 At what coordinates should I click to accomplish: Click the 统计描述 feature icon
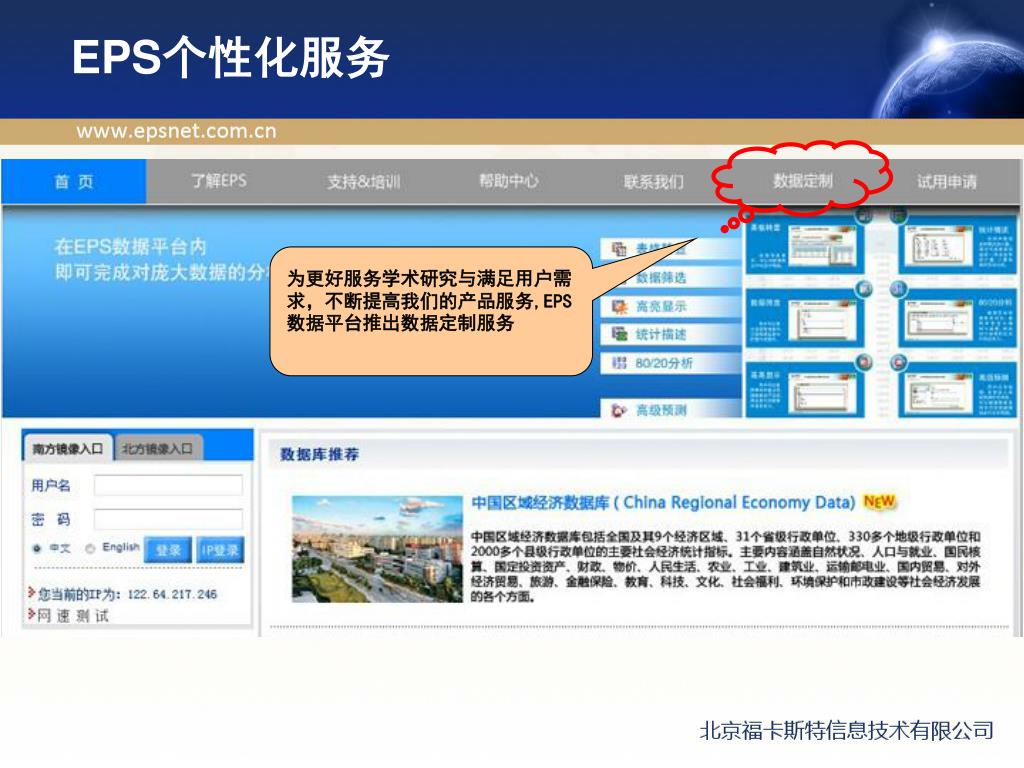point(618,334)
